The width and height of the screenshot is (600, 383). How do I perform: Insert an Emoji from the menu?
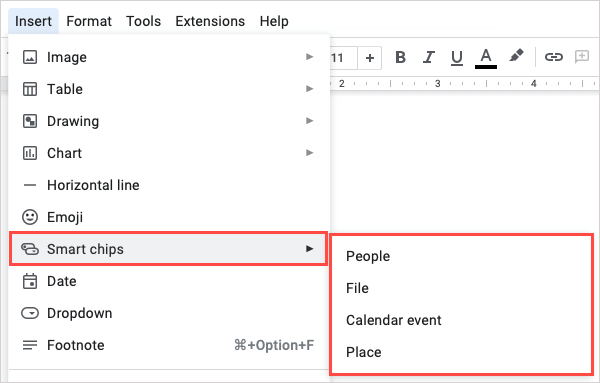click(x=169, y=217)
